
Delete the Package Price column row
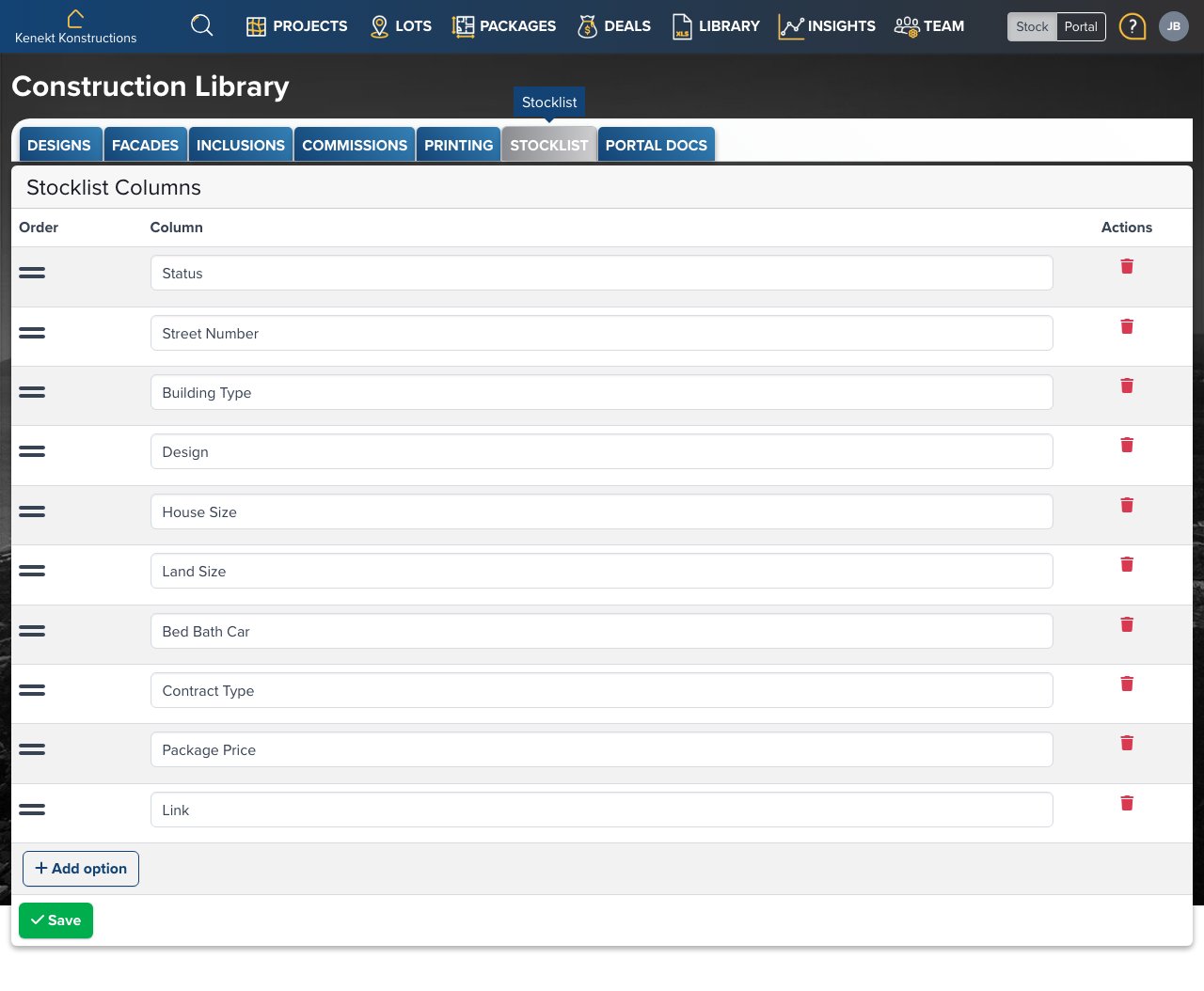[1127, 743]
